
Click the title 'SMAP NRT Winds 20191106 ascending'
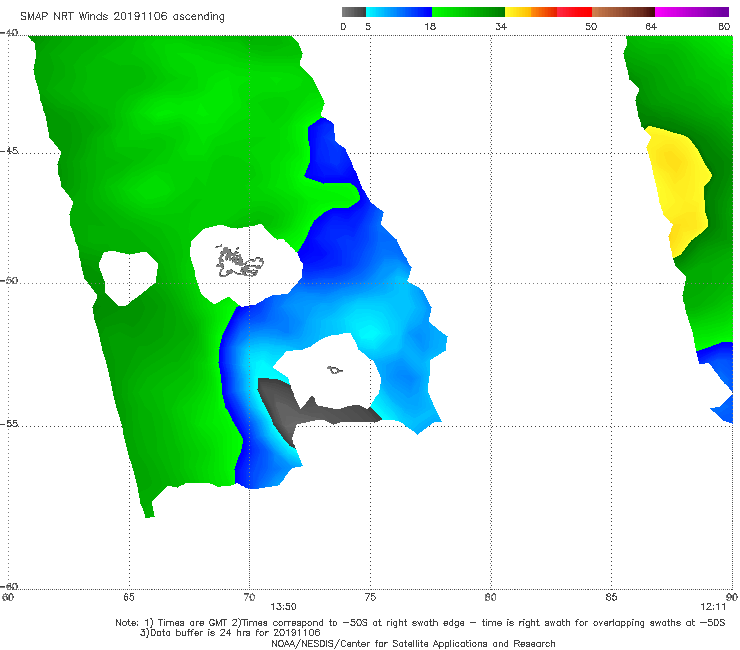(122, 16)
